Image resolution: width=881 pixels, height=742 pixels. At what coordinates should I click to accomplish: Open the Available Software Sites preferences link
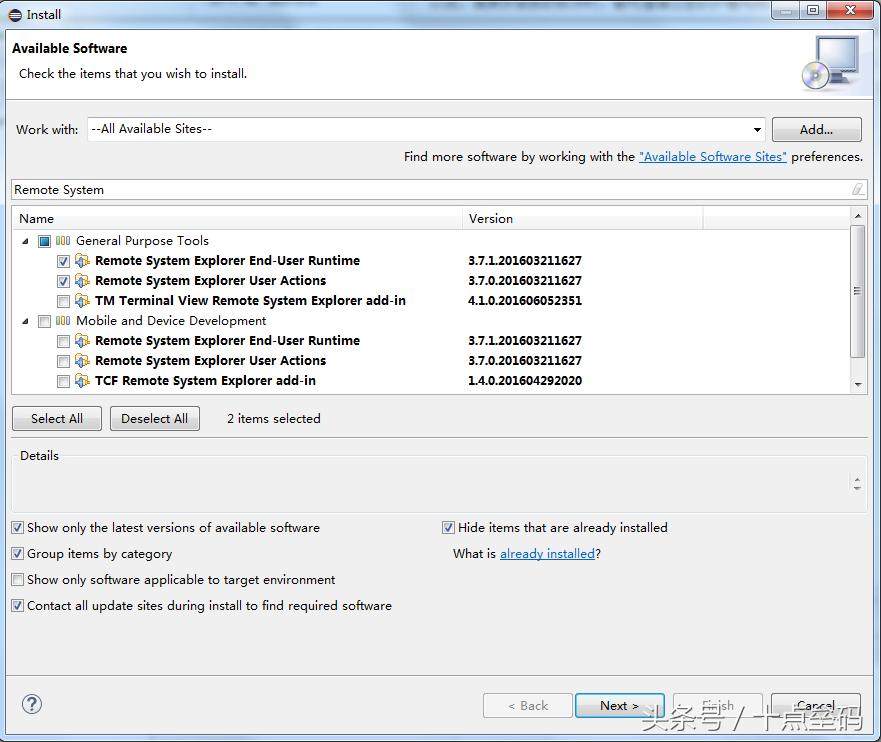[712, 157]
